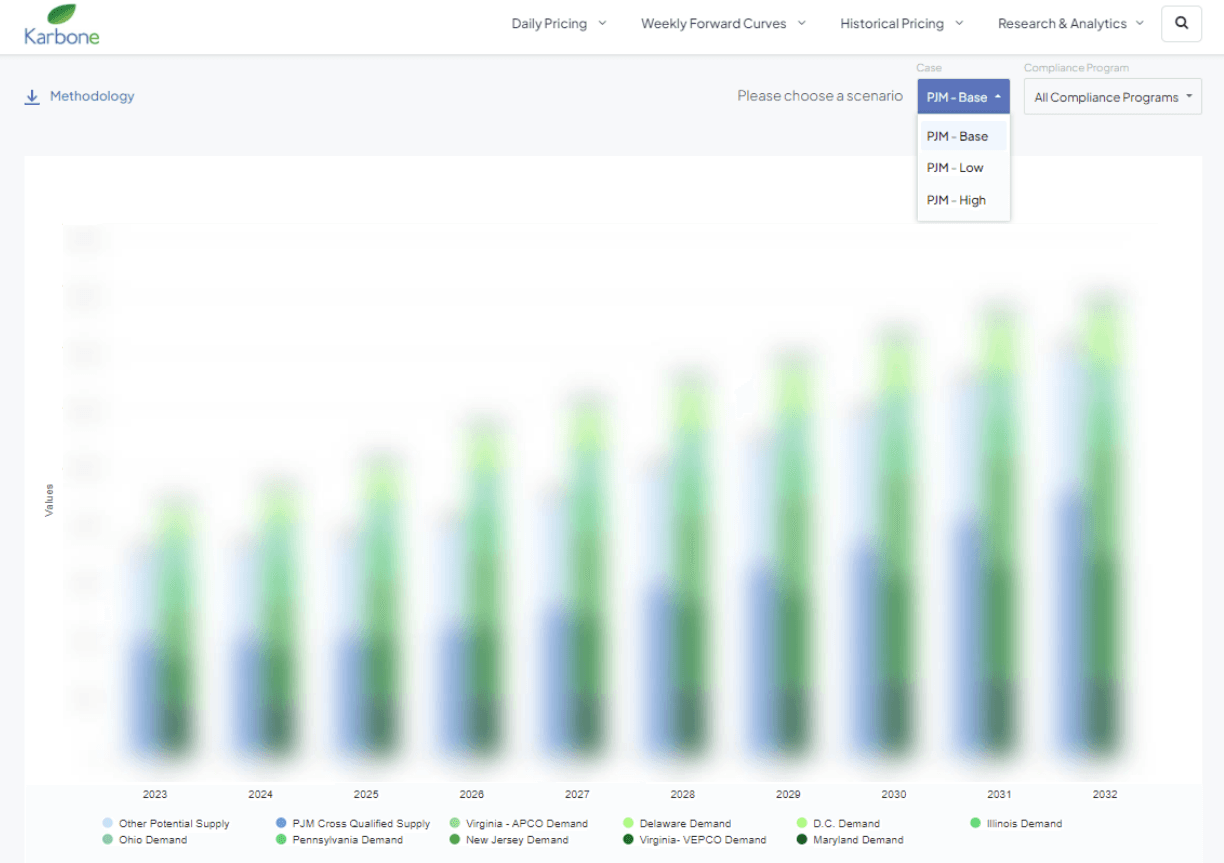Screen dimensions: 1224x863
Task: Click the Delaware Demand legend color dot
Action: pos(628,824)
